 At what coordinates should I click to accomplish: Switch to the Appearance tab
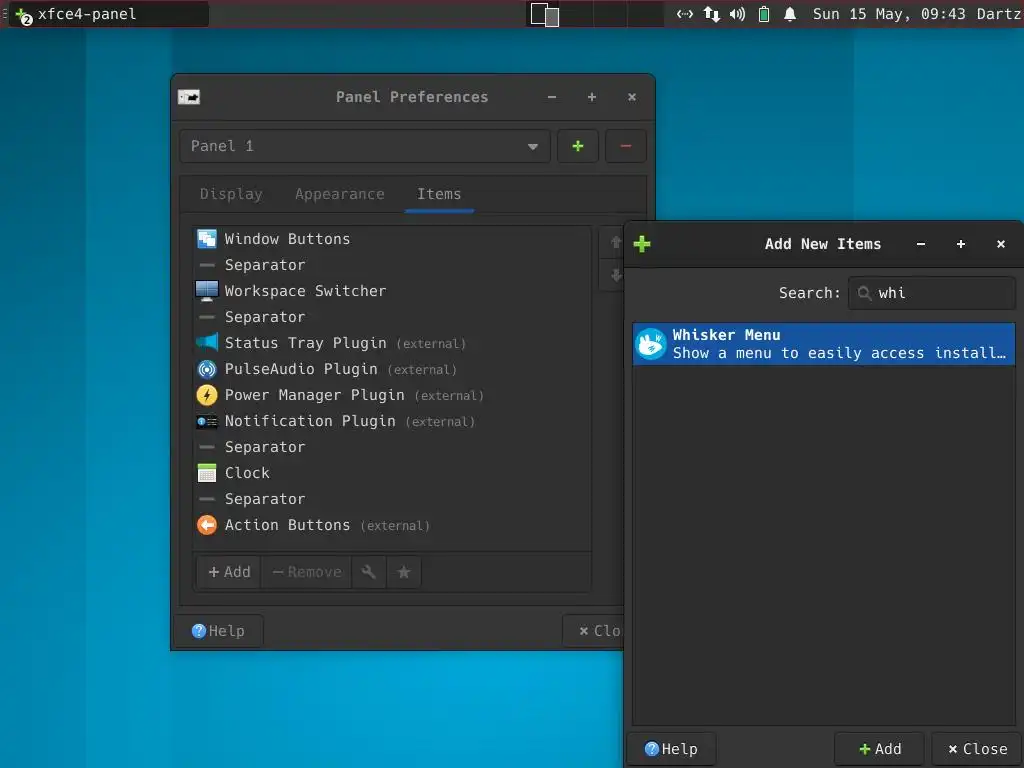(340, 194)
